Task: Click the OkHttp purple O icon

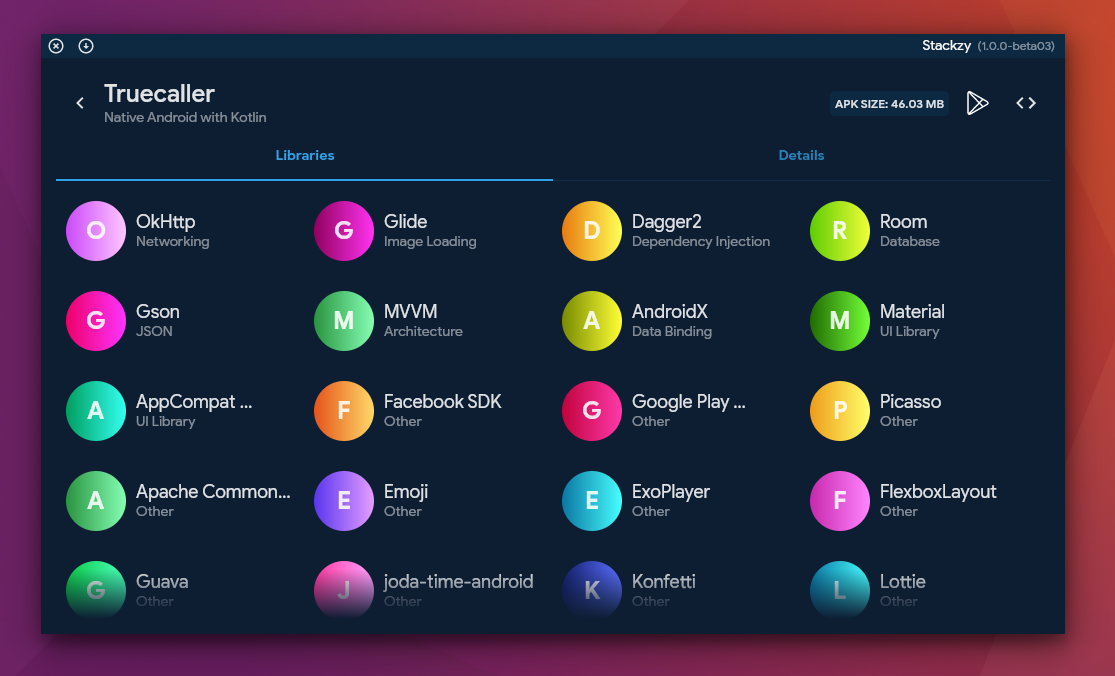Action: pos(96,231)
